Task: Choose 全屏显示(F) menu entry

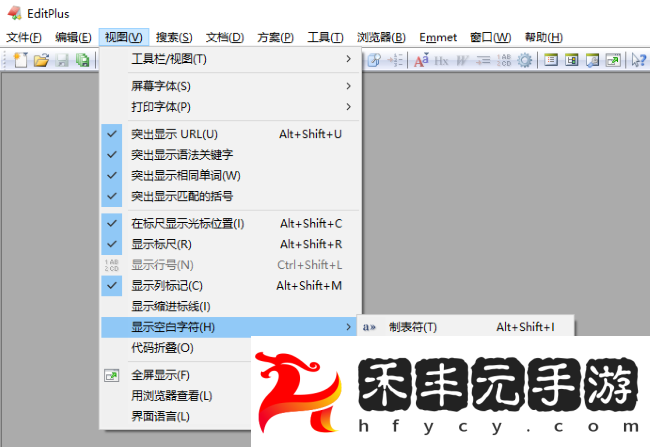Action: (176, 375)
